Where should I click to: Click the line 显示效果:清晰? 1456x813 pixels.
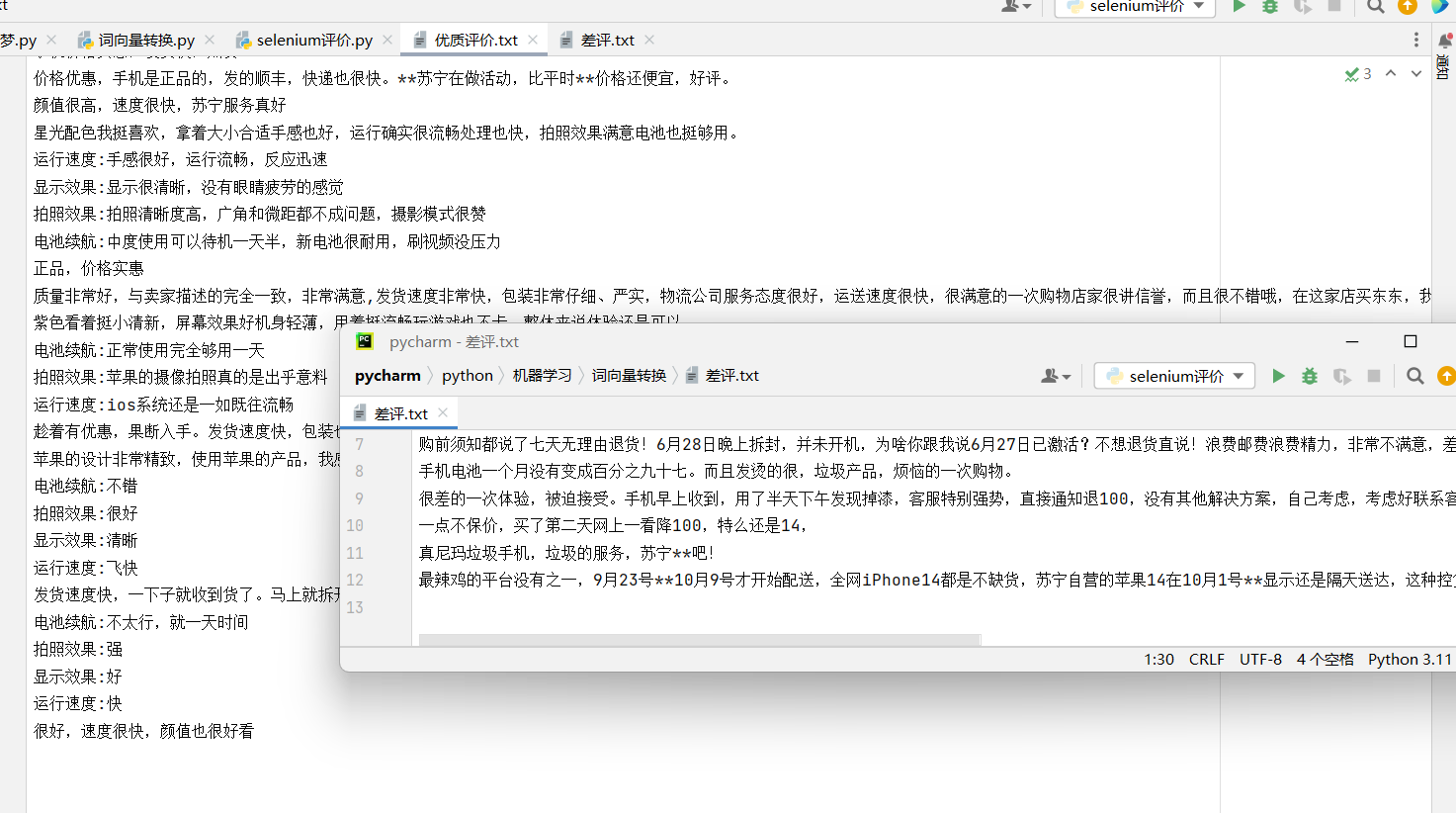tap(86, 540)
